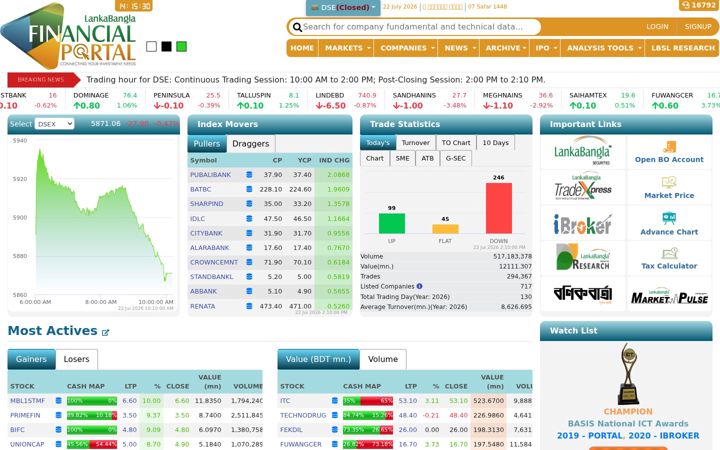Click the Market Price icon
The height and width of the screenshot is (450, 720).
click(669, 182)
